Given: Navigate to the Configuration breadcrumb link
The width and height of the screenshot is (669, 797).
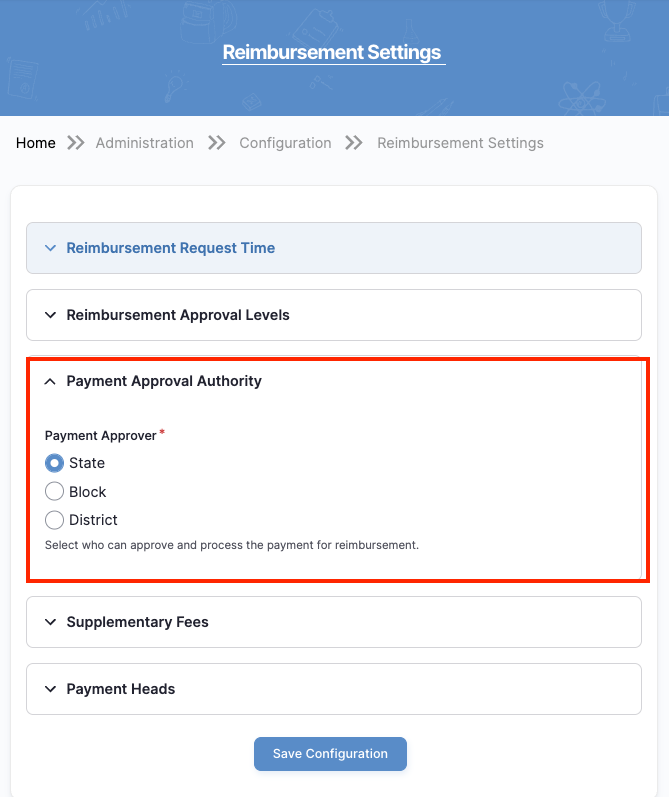Looking at the screenshot, I should (x=285, y=143).
